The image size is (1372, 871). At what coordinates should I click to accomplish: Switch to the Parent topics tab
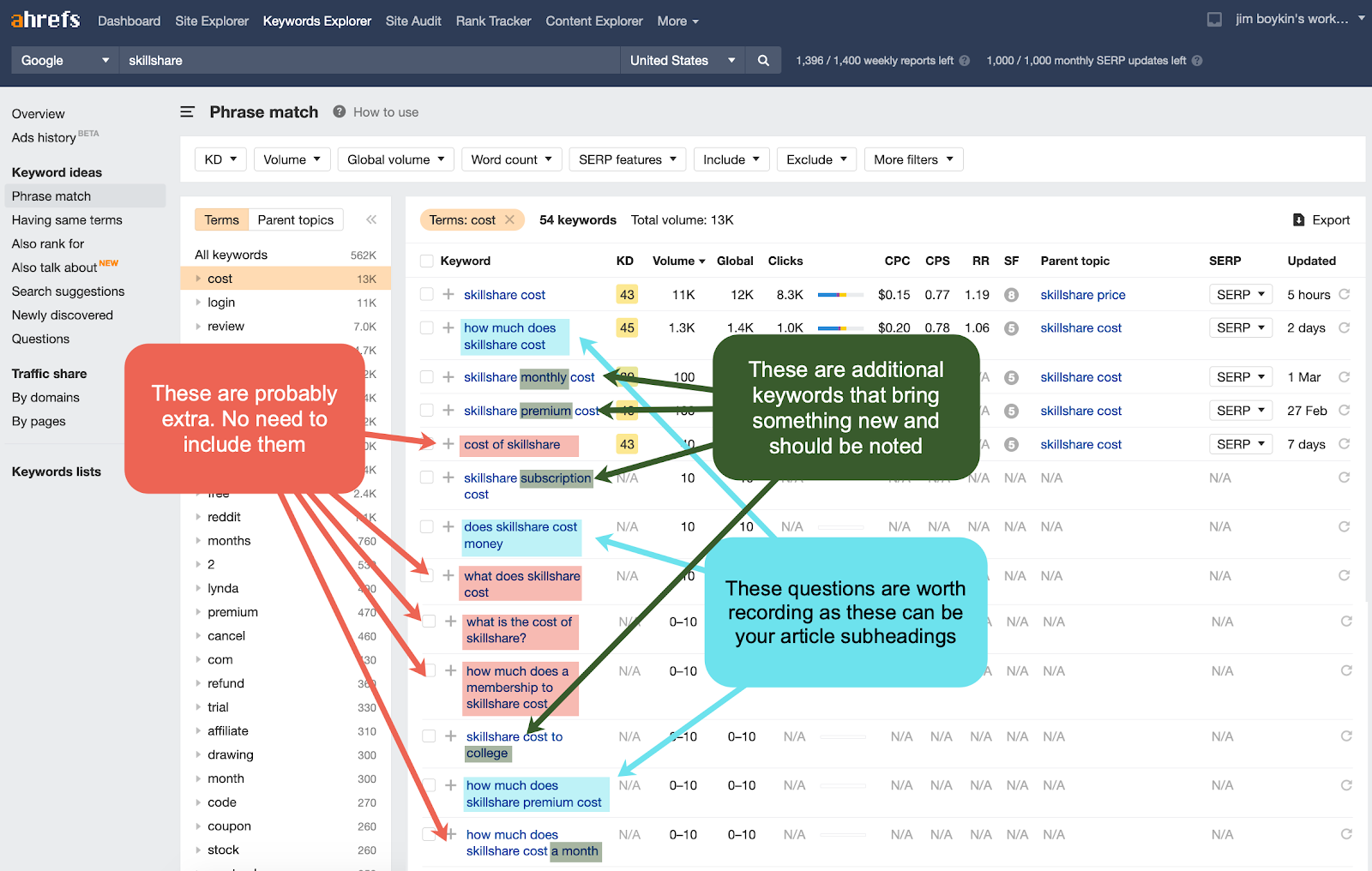pyautogui.click(x=296, y=219)
